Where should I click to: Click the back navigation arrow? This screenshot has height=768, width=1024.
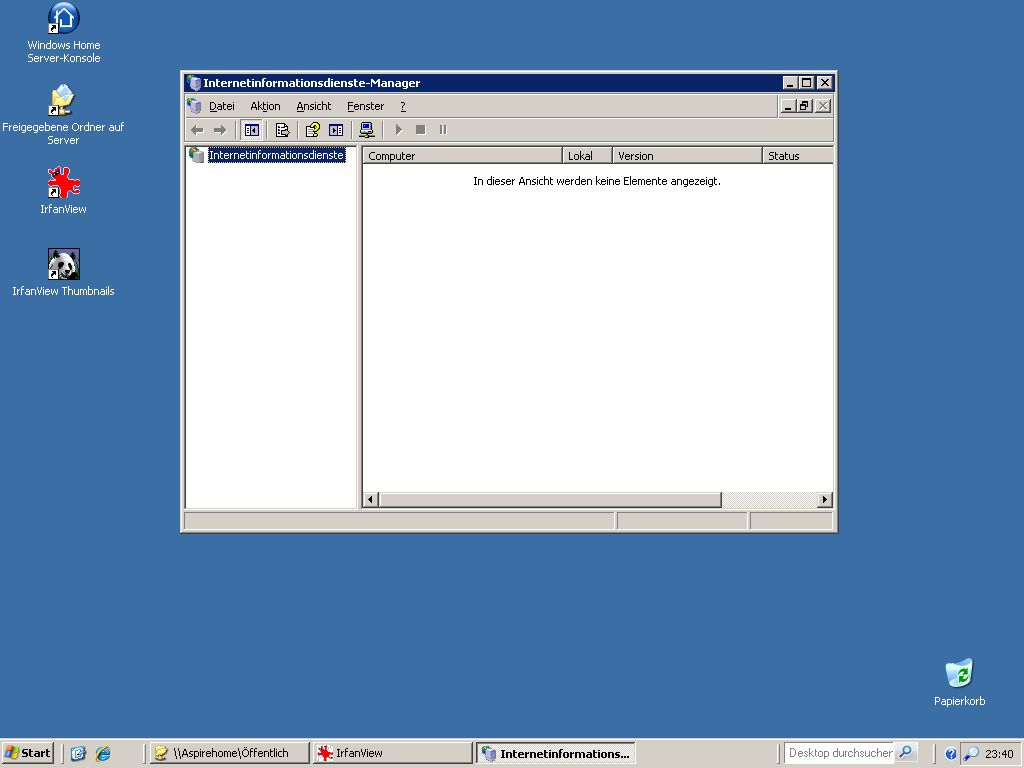(x=197, y=129)
